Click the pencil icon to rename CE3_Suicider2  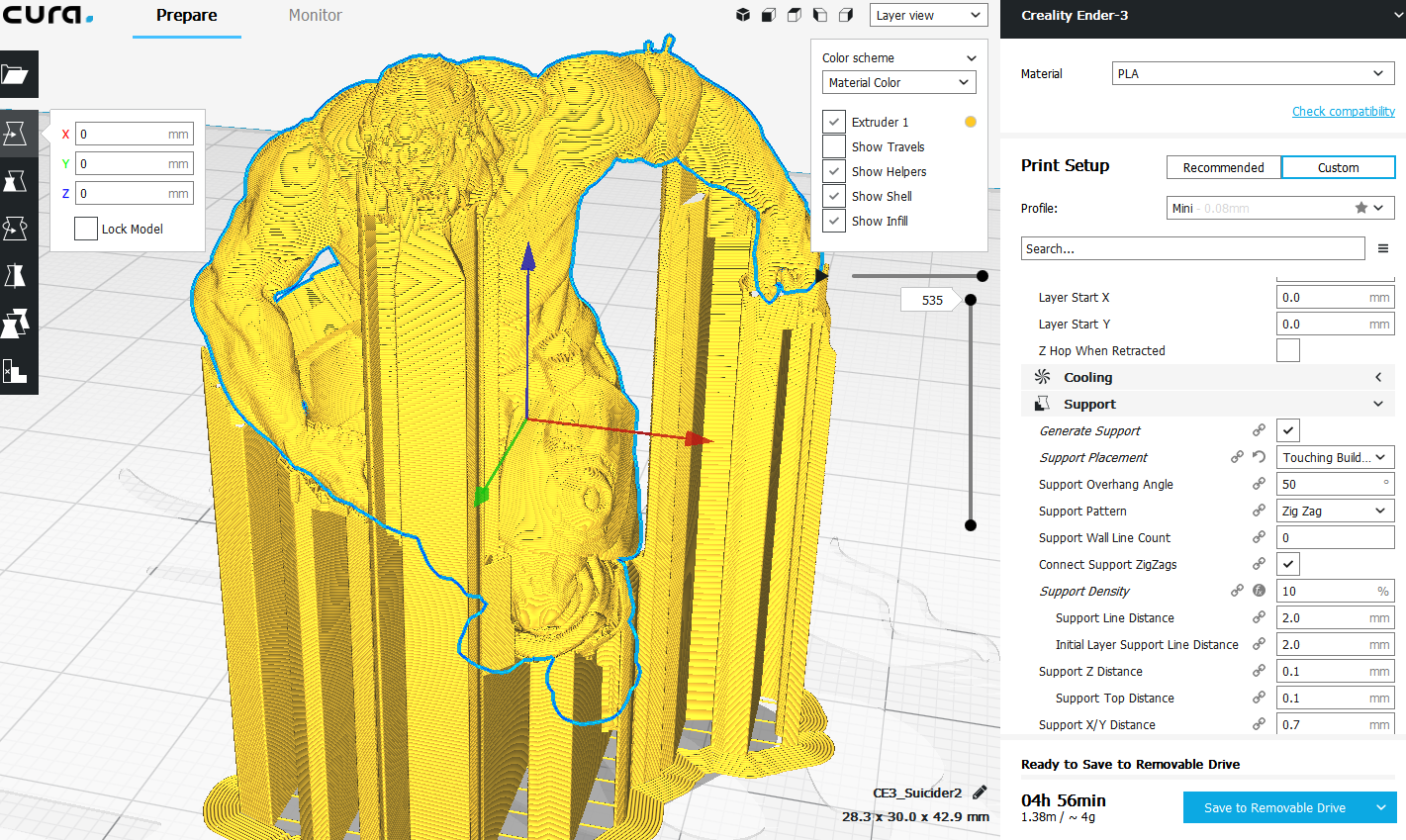click(x=980, y=792)
